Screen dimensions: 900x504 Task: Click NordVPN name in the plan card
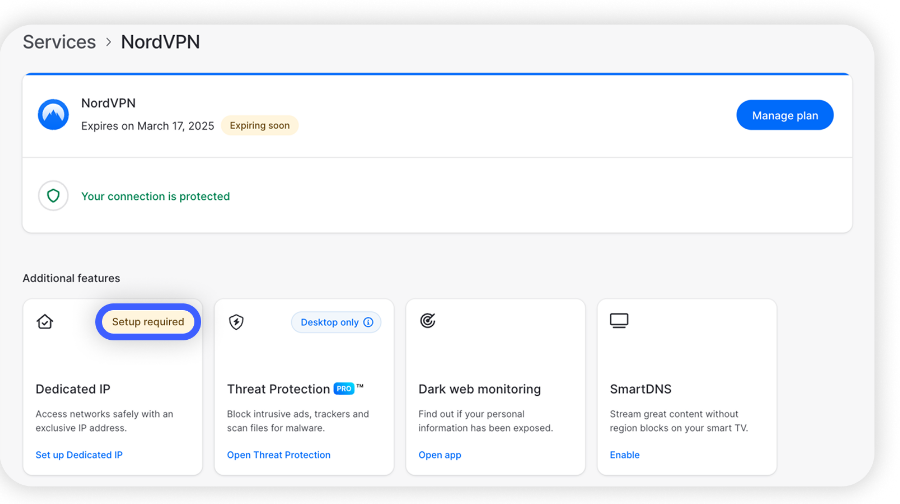point(108,103)
